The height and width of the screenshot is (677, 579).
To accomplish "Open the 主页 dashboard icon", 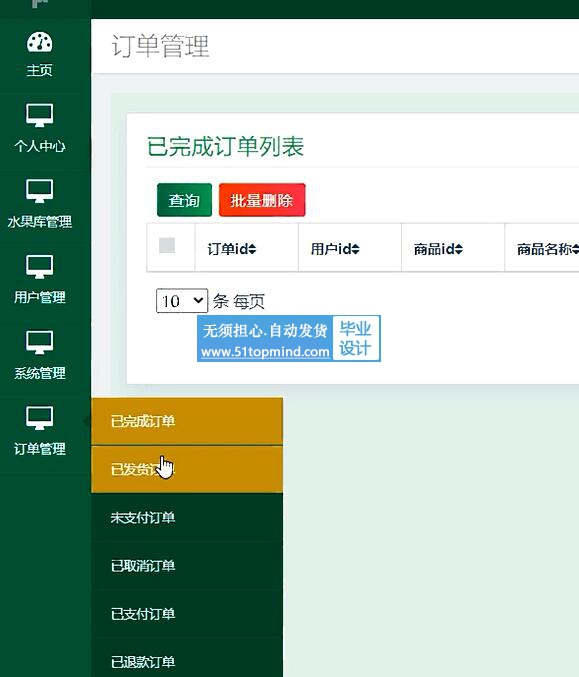I will (39, 42).
